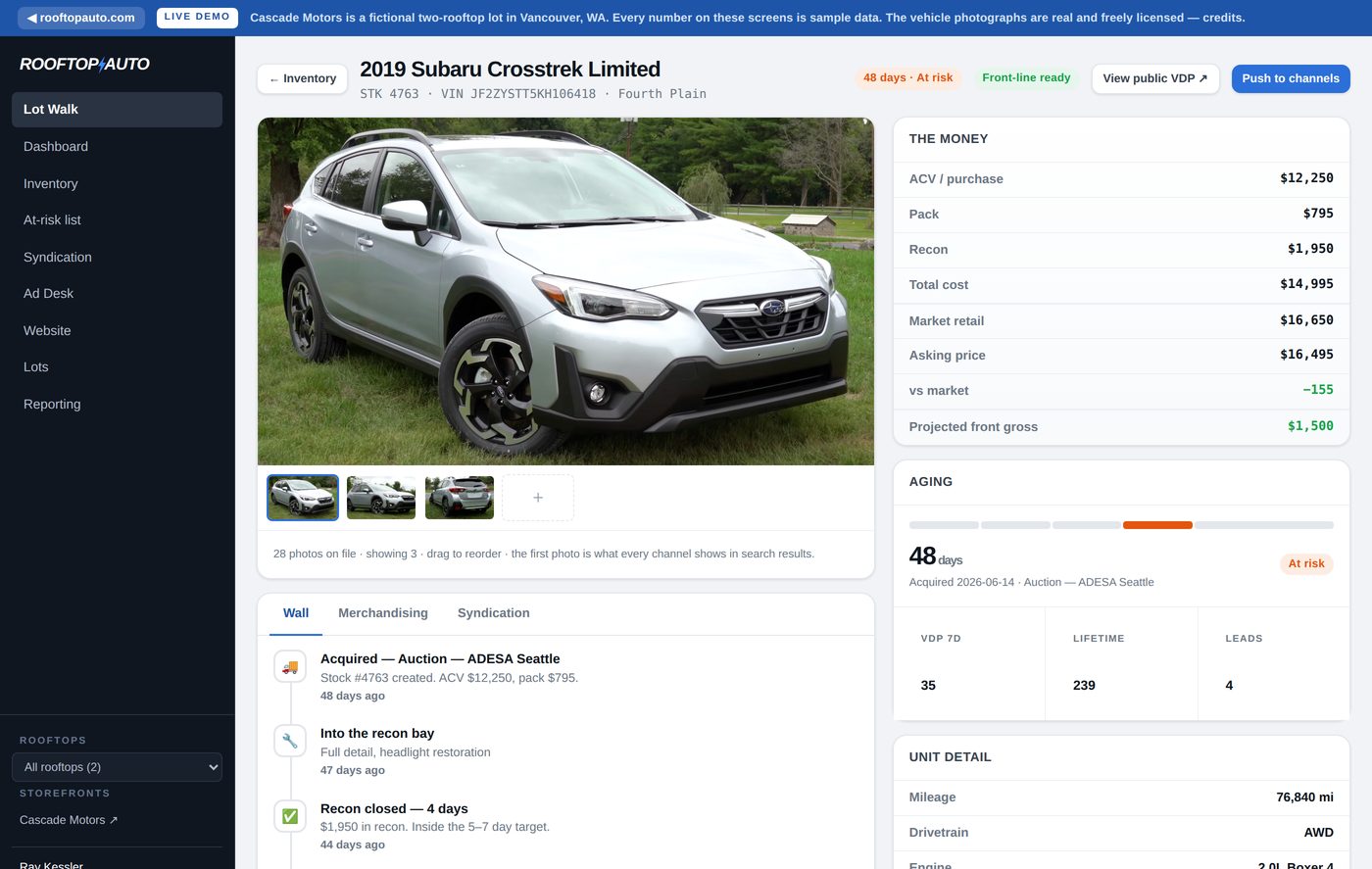View the public VDP page
This screenshot has width=1372, height=869.
pyautogui.click(x=1155, y=78)
